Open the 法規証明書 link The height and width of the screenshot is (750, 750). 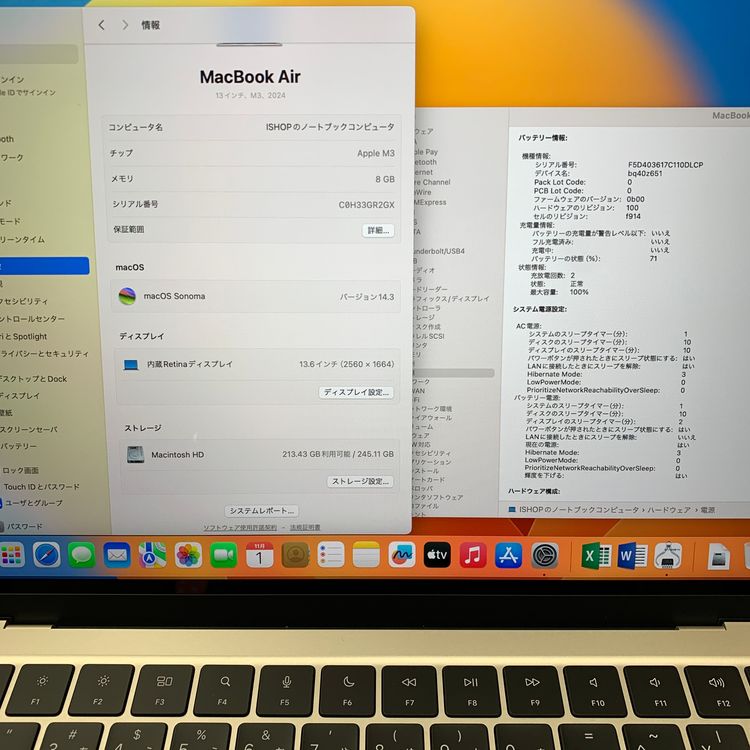(x=305, y=528)
